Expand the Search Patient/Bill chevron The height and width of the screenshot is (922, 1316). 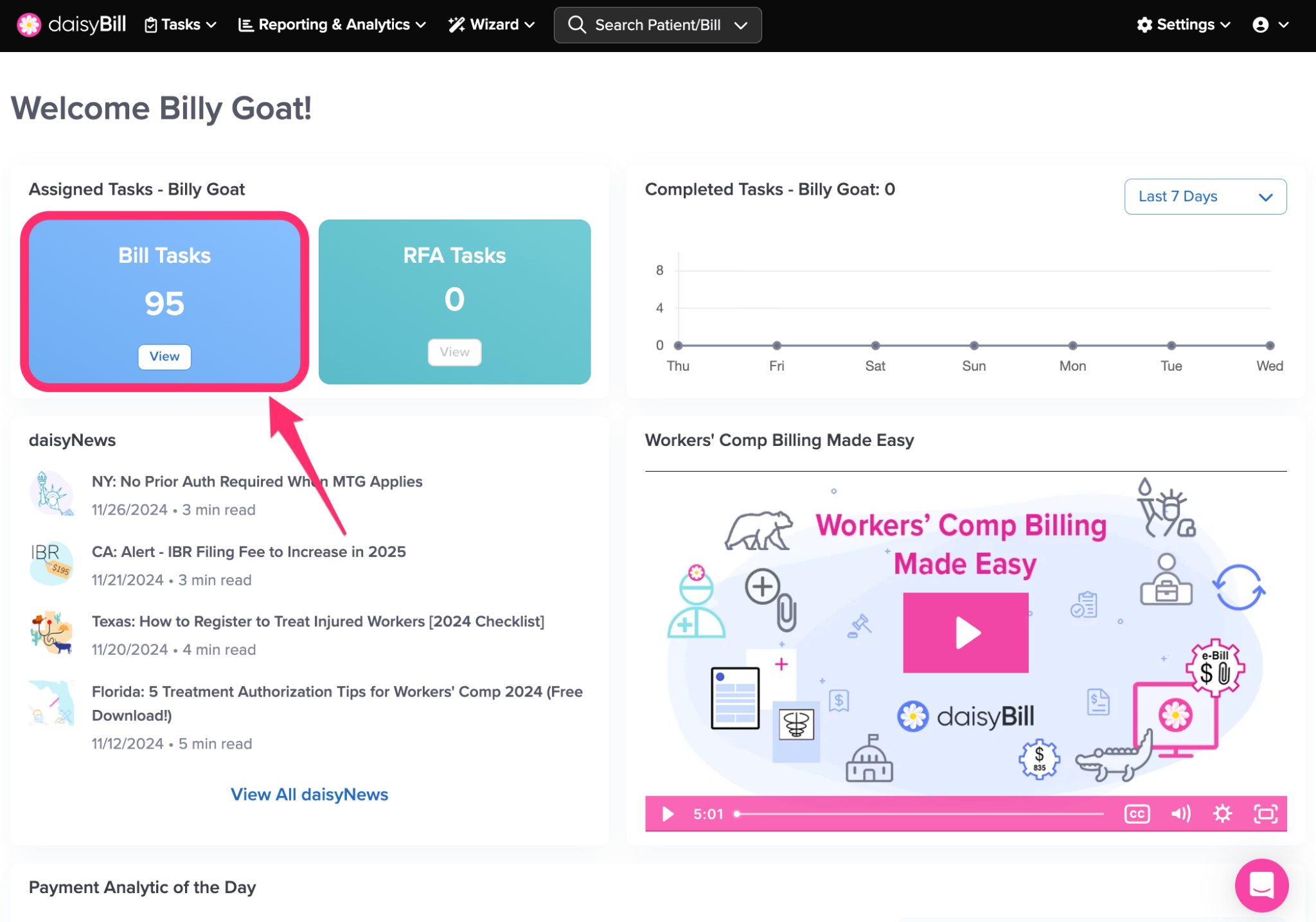coord(741,25)
